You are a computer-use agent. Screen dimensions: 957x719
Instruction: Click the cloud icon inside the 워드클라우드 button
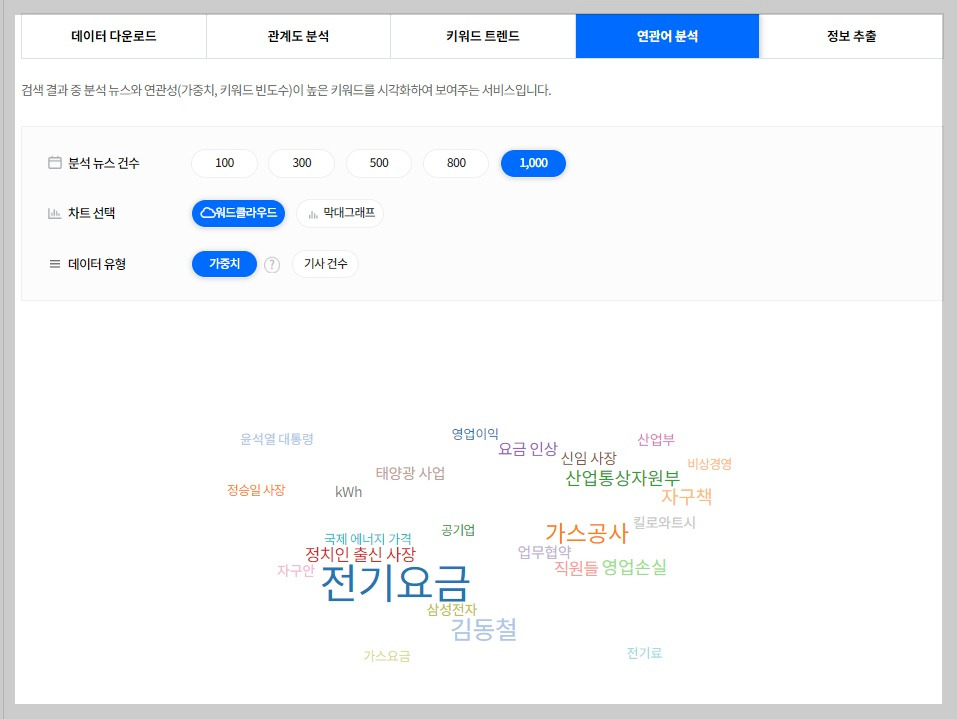click(206, 213)
